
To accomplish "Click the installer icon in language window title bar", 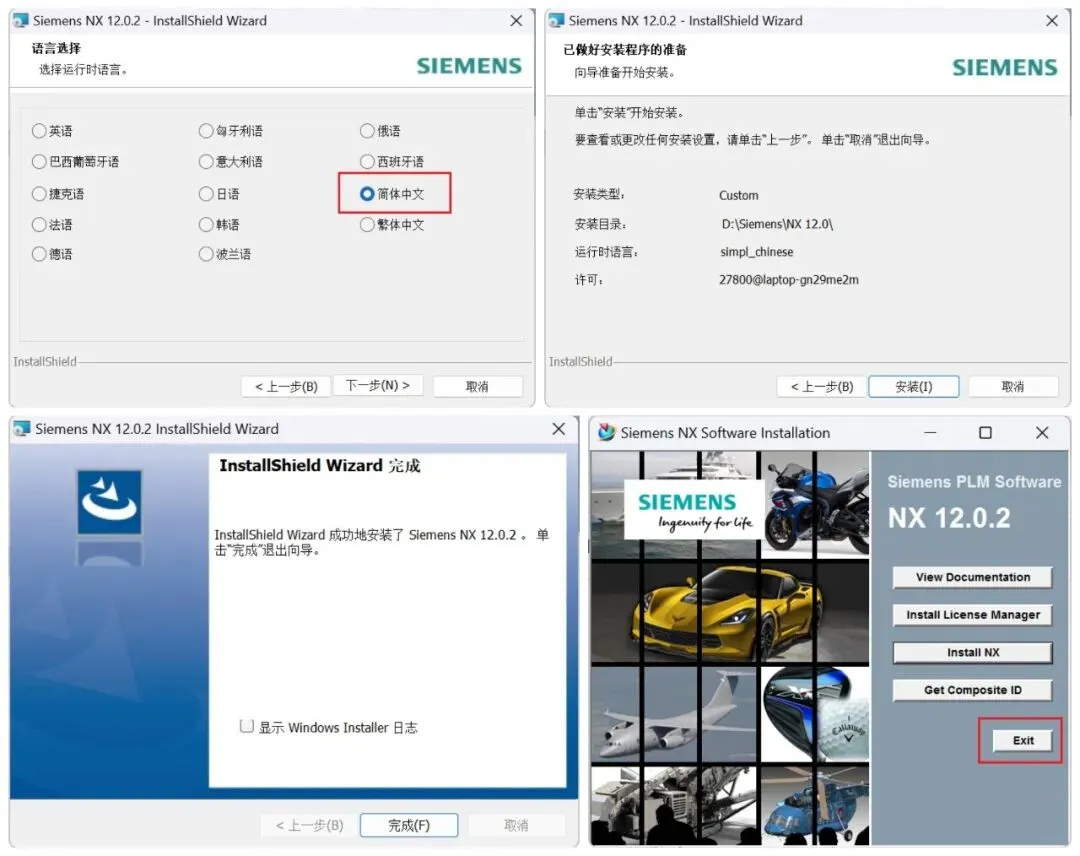I will pyautogui.click(x=21, y=21).
